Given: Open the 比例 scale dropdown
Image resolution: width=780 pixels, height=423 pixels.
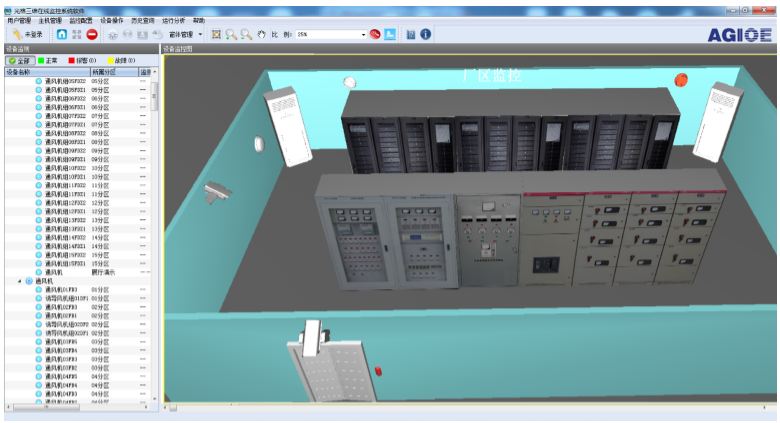Looking at the screenshot, I should point(364,34).
